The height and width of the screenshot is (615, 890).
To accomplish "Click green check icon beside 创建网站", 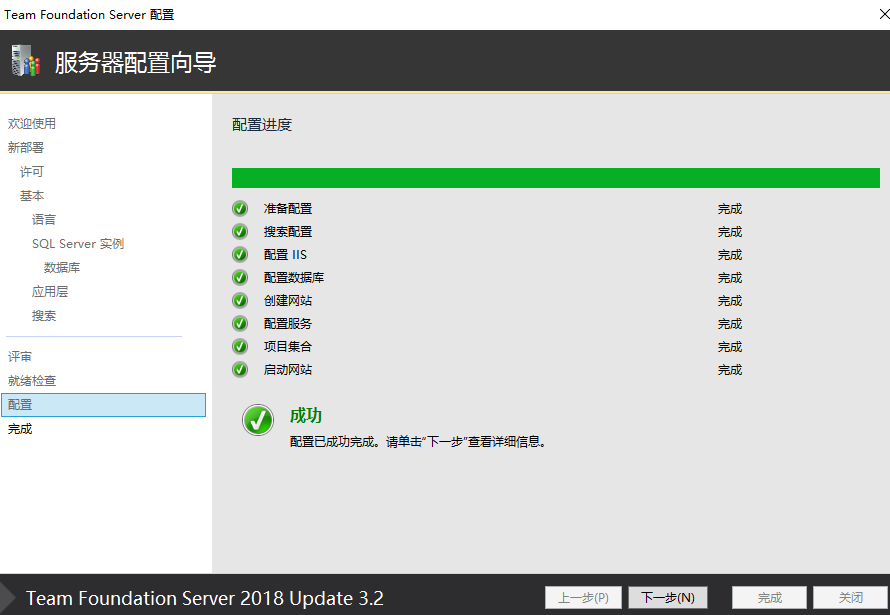I will point(240,301).
